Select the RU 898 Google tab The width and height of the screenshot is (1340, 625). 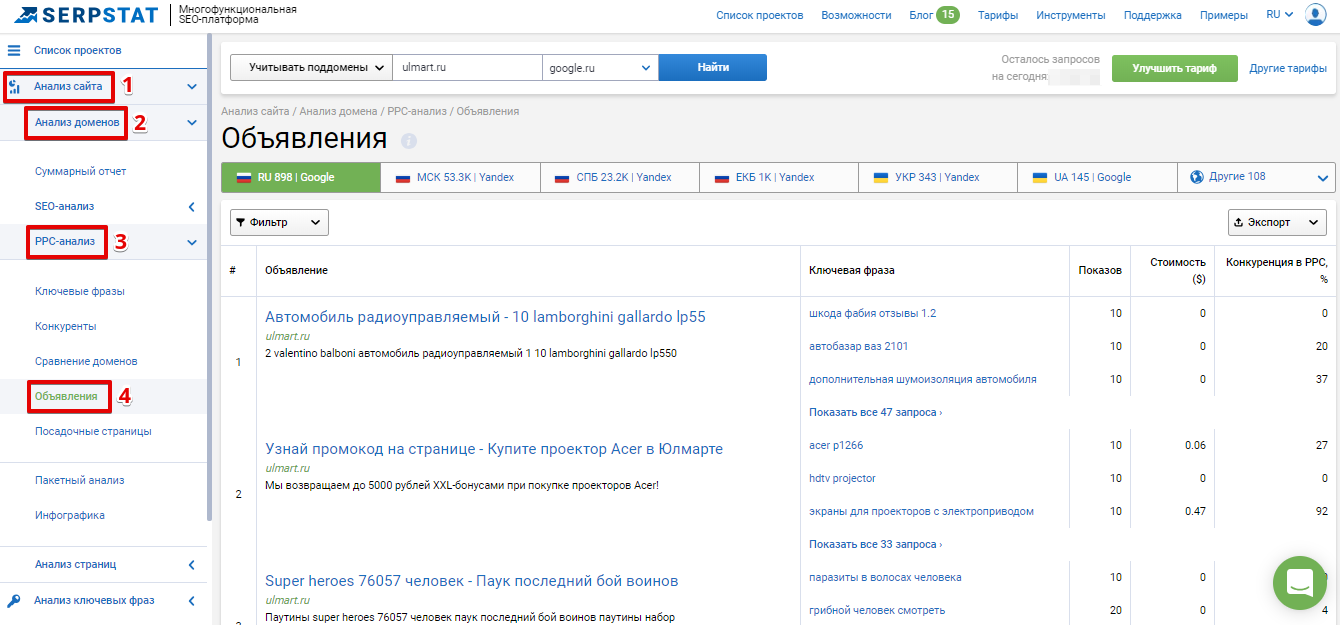(x=301, y=177)
